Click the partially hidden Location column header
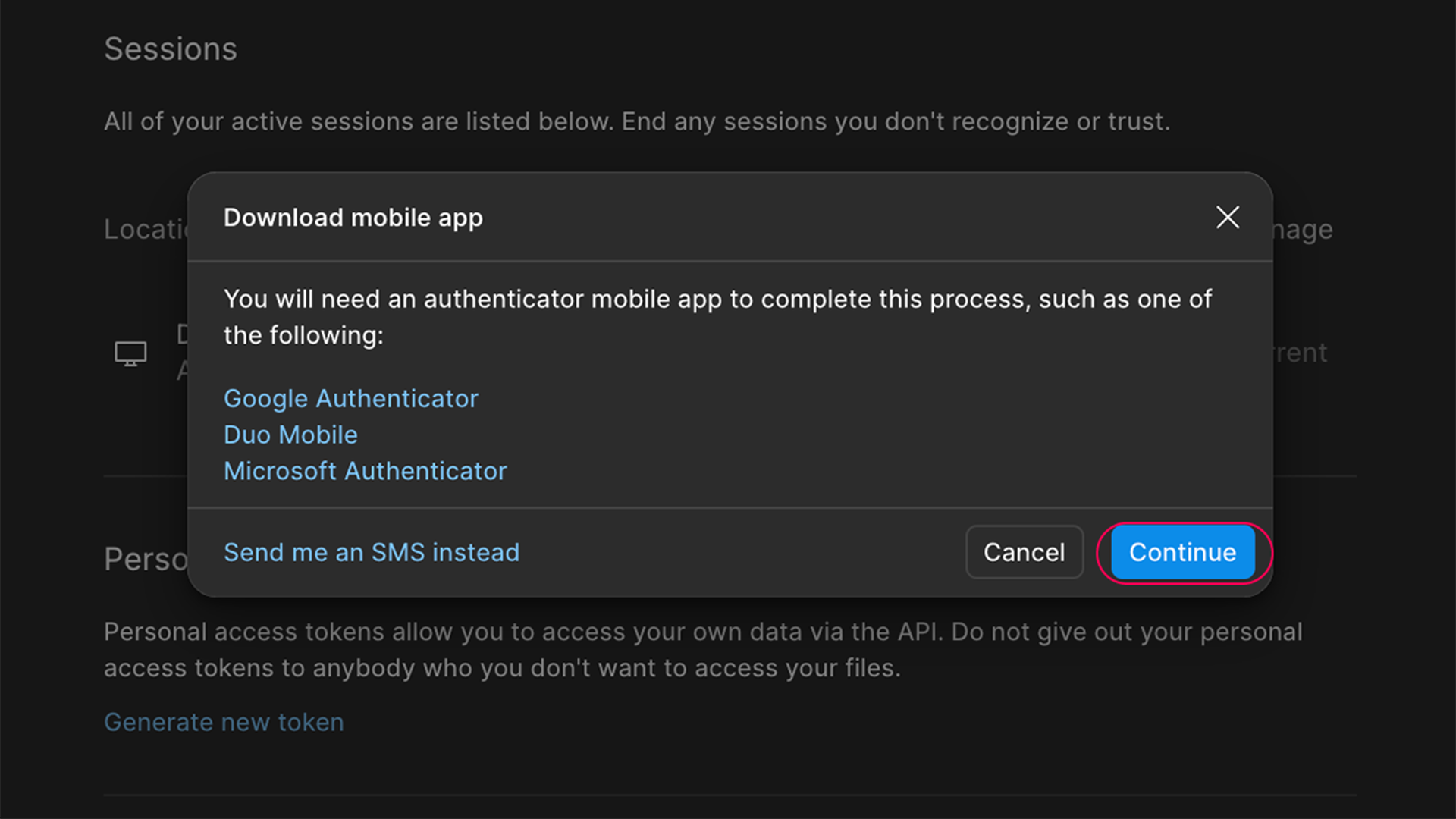This screenshot has width=1456, height=819. [146, 230]
